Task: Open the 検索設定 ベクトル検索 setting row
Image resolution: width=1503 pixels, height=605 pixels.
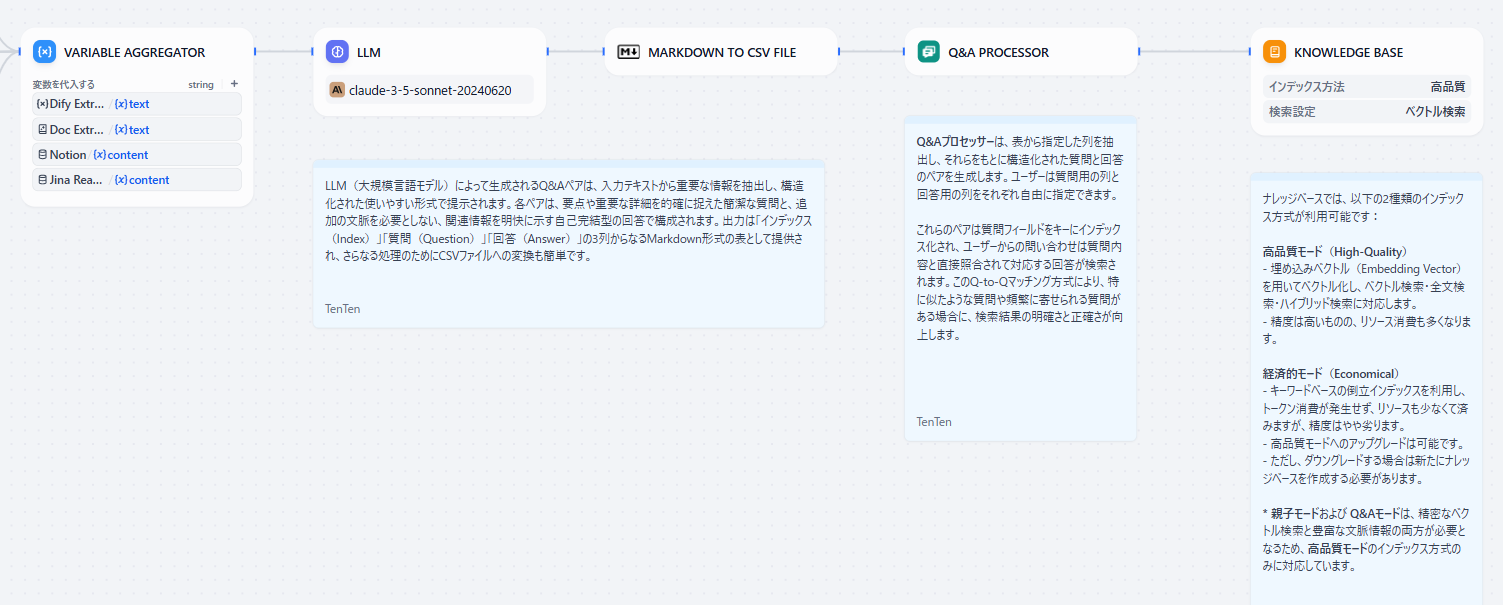Action: pyautogui.click(x=1366, y=112)
